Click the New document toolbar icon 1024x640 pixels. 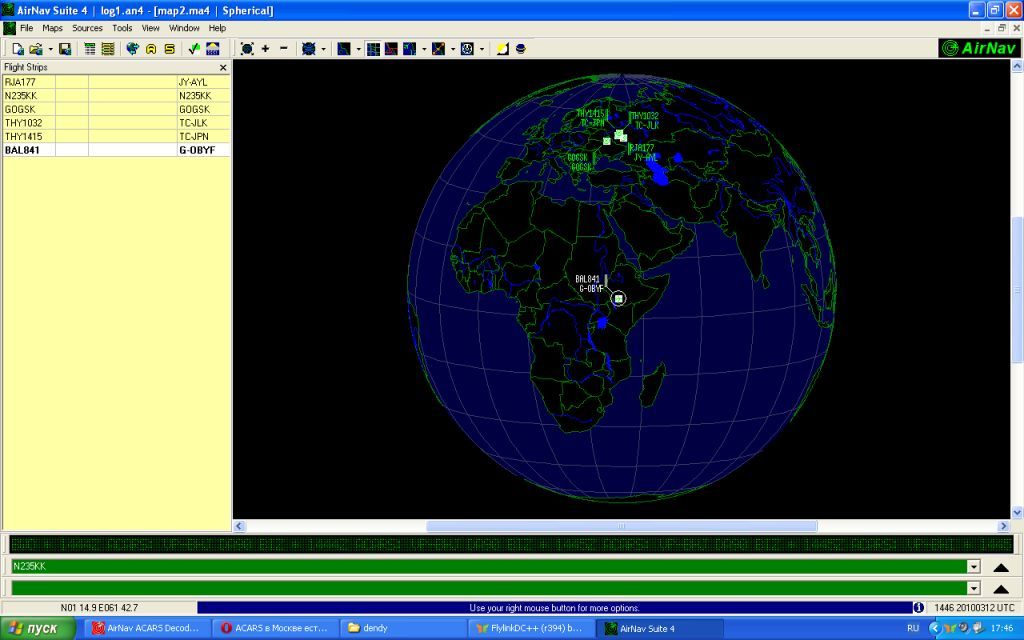pos(18,49)
